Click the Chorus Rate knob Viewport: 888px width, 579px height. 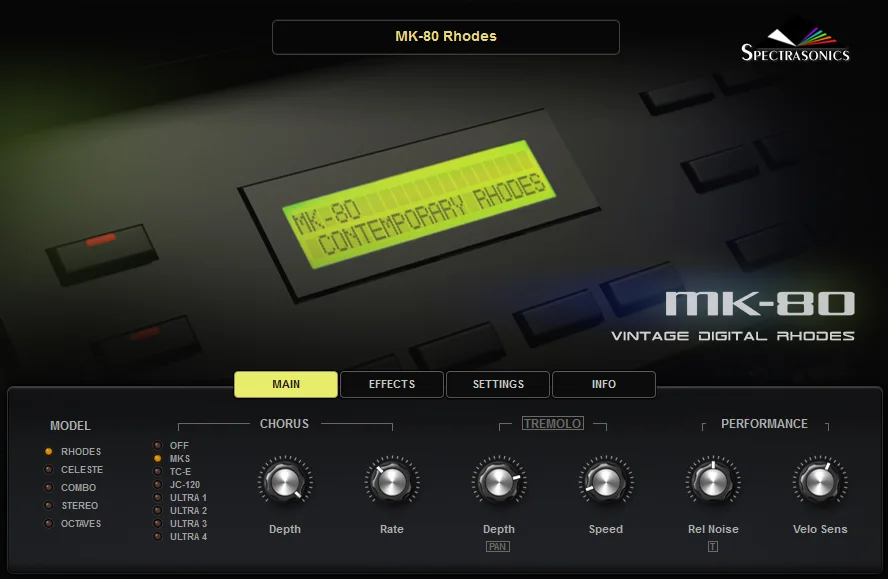[x=391, y=482]
